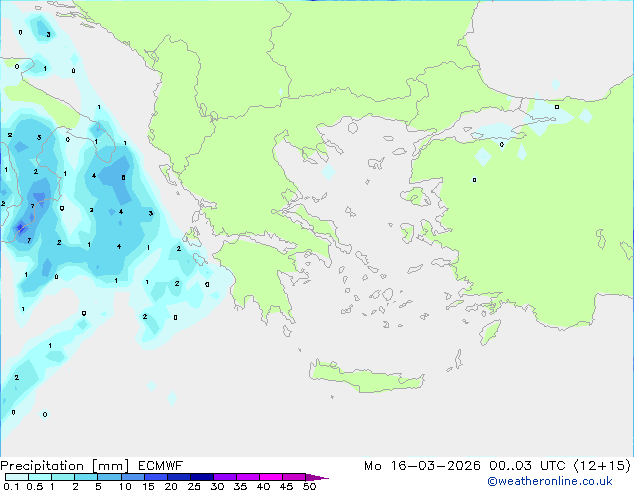Viewport: 634px width, 490px height.
Task: Click the date Mo 16-03-2026 text
Action: (x=422, y=466)
